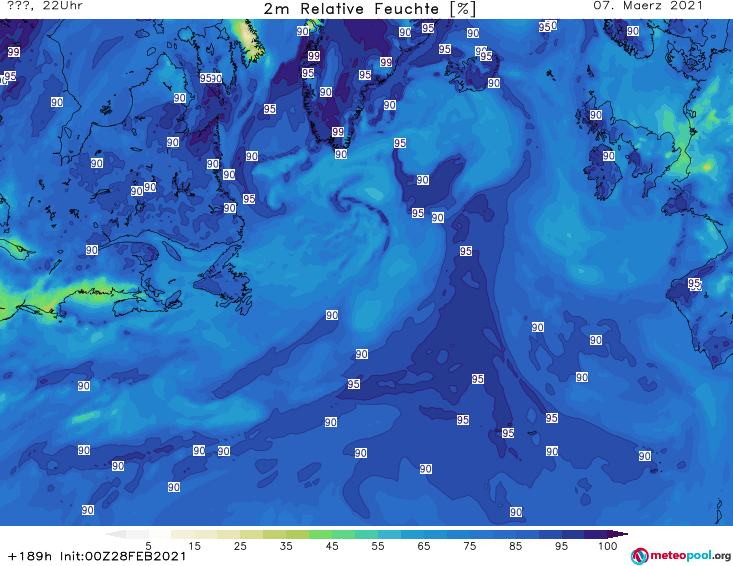
Task: Click the legend value '35'
Action: click(286, 546)
